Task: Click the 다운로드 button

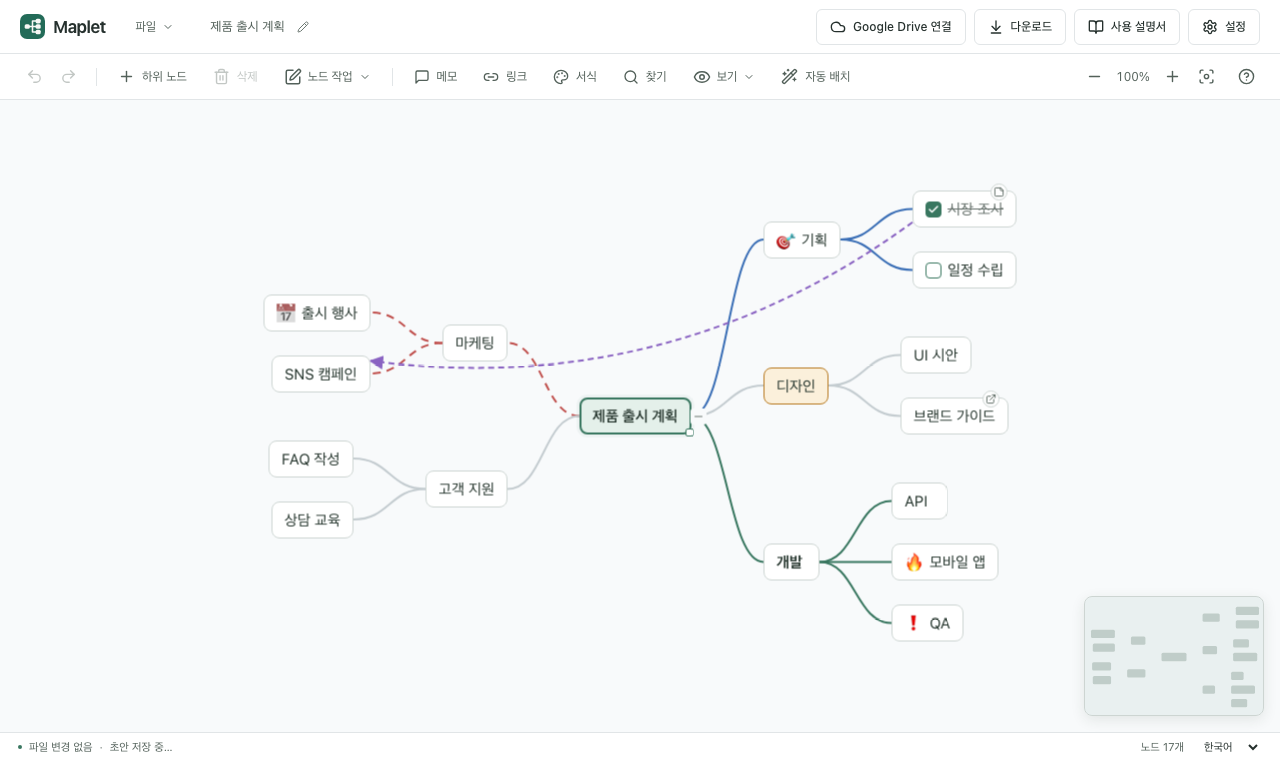Action: coord(1020,27)
